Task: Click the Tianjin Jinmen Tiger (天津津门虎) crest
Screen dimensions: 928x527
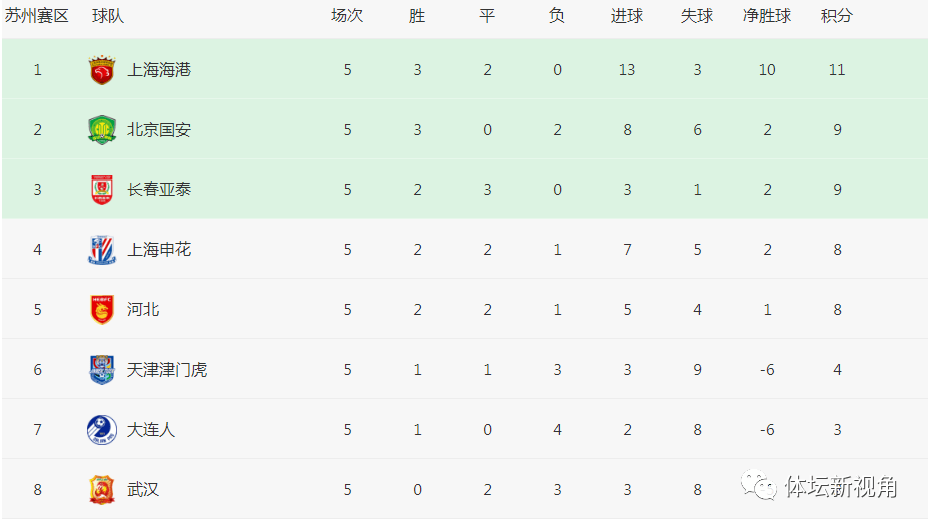Action: (x=101, y=370)
